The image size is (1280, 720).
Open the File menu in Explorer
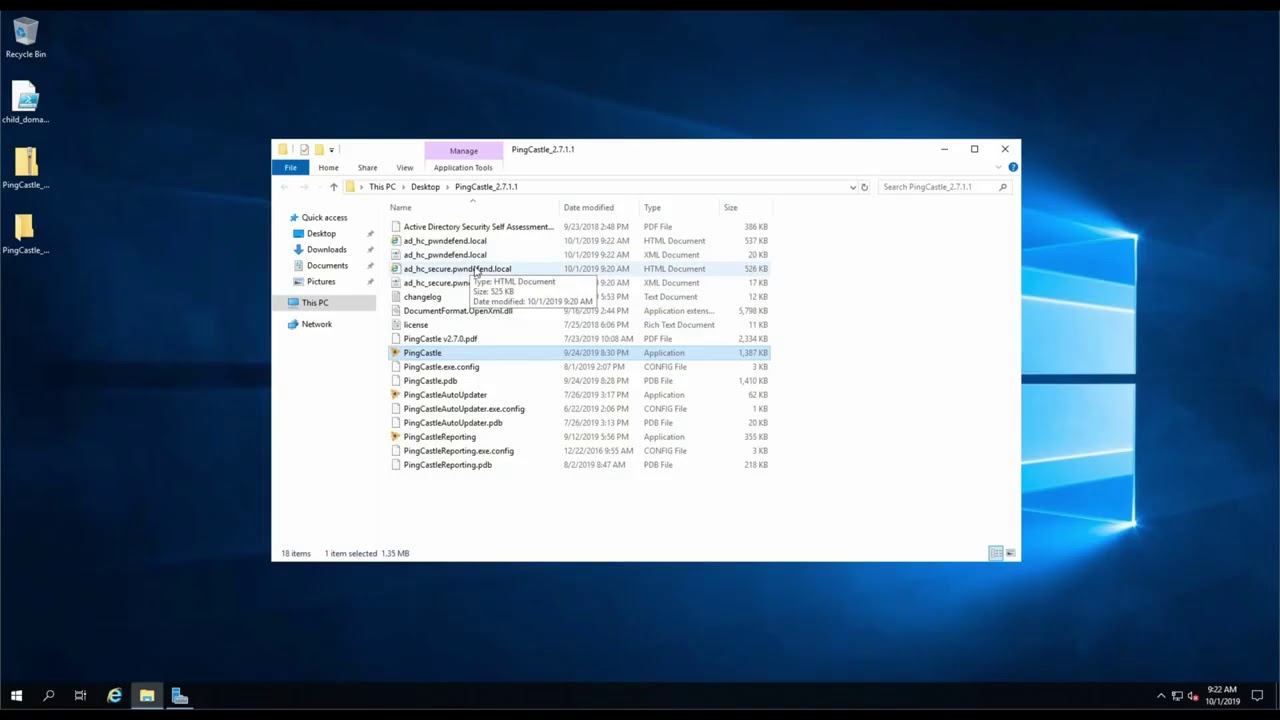point(290,168)
